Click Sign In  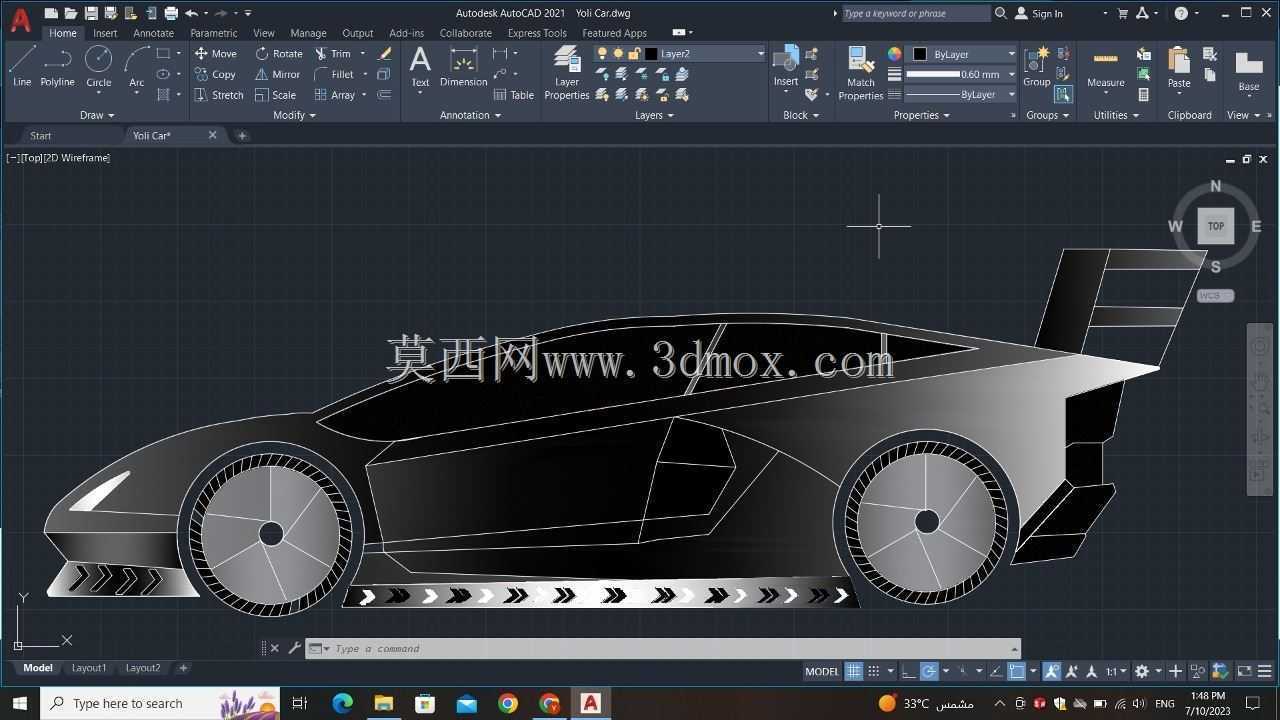[1039, 13]
